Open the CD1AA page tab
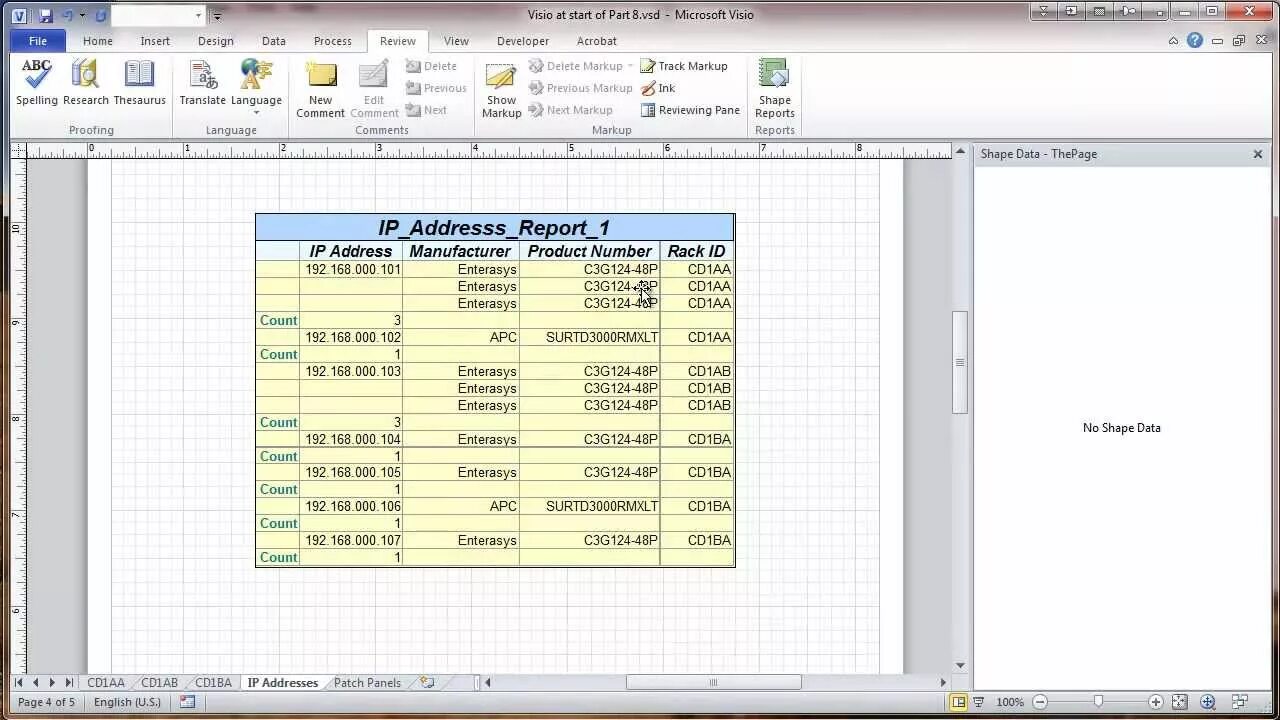Viewport: 1280px width, 720px height. 106,683
